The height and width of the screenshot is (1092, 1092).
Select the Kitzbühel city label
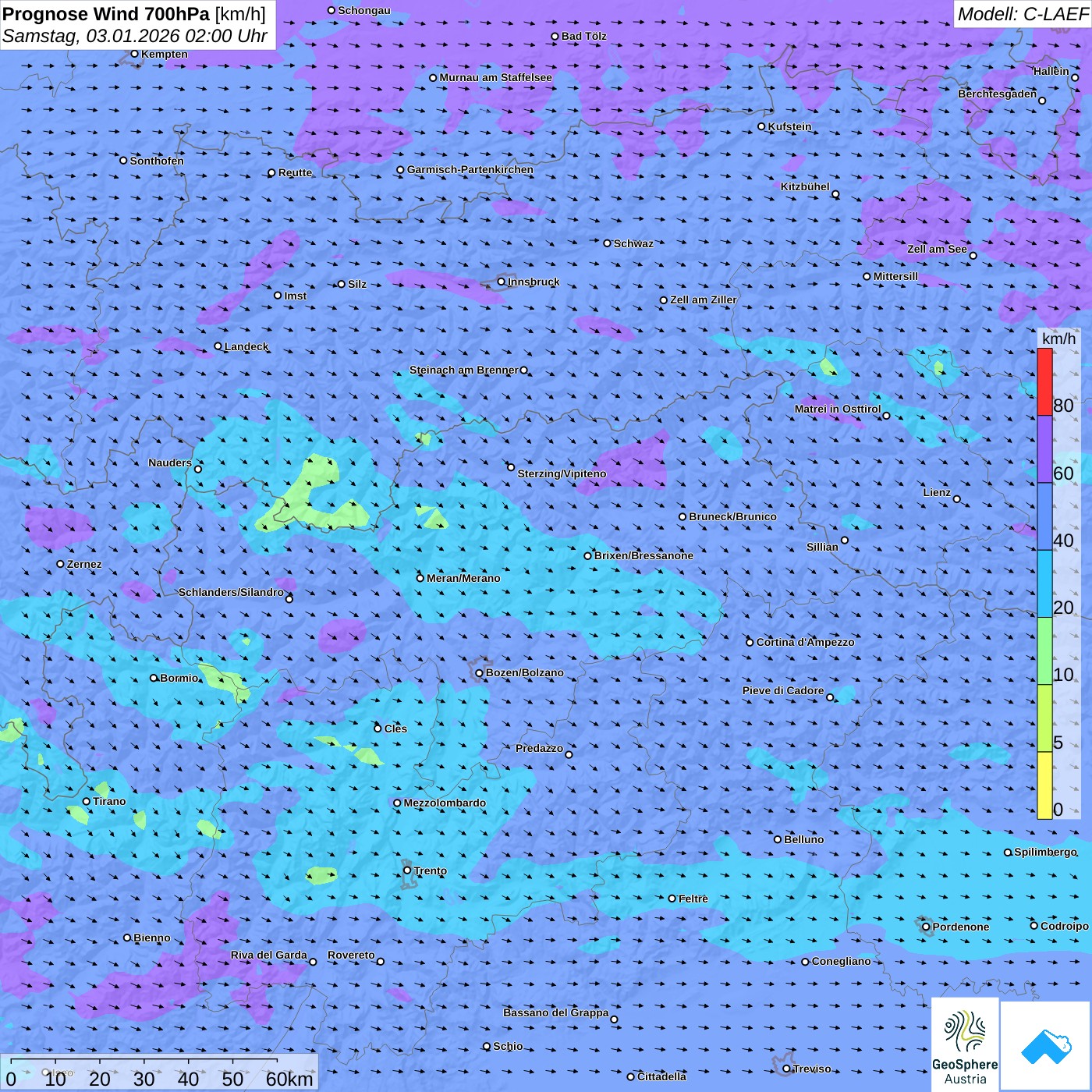pyautogui.click(x=805, y=186)
